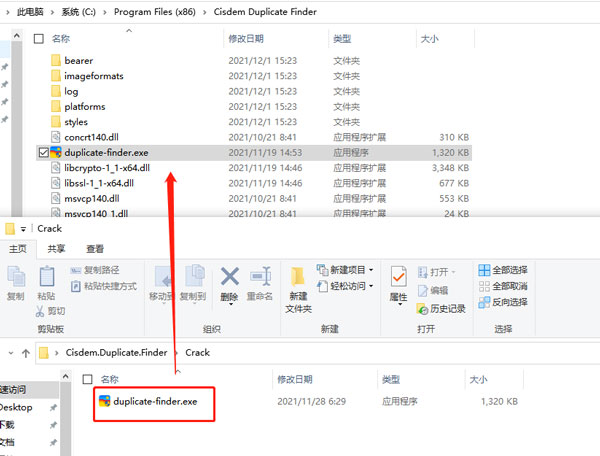Screen dimensions: 600x456
Task: Click the up arrow of the Crack sidebar scrollbar
Action: 65,376
